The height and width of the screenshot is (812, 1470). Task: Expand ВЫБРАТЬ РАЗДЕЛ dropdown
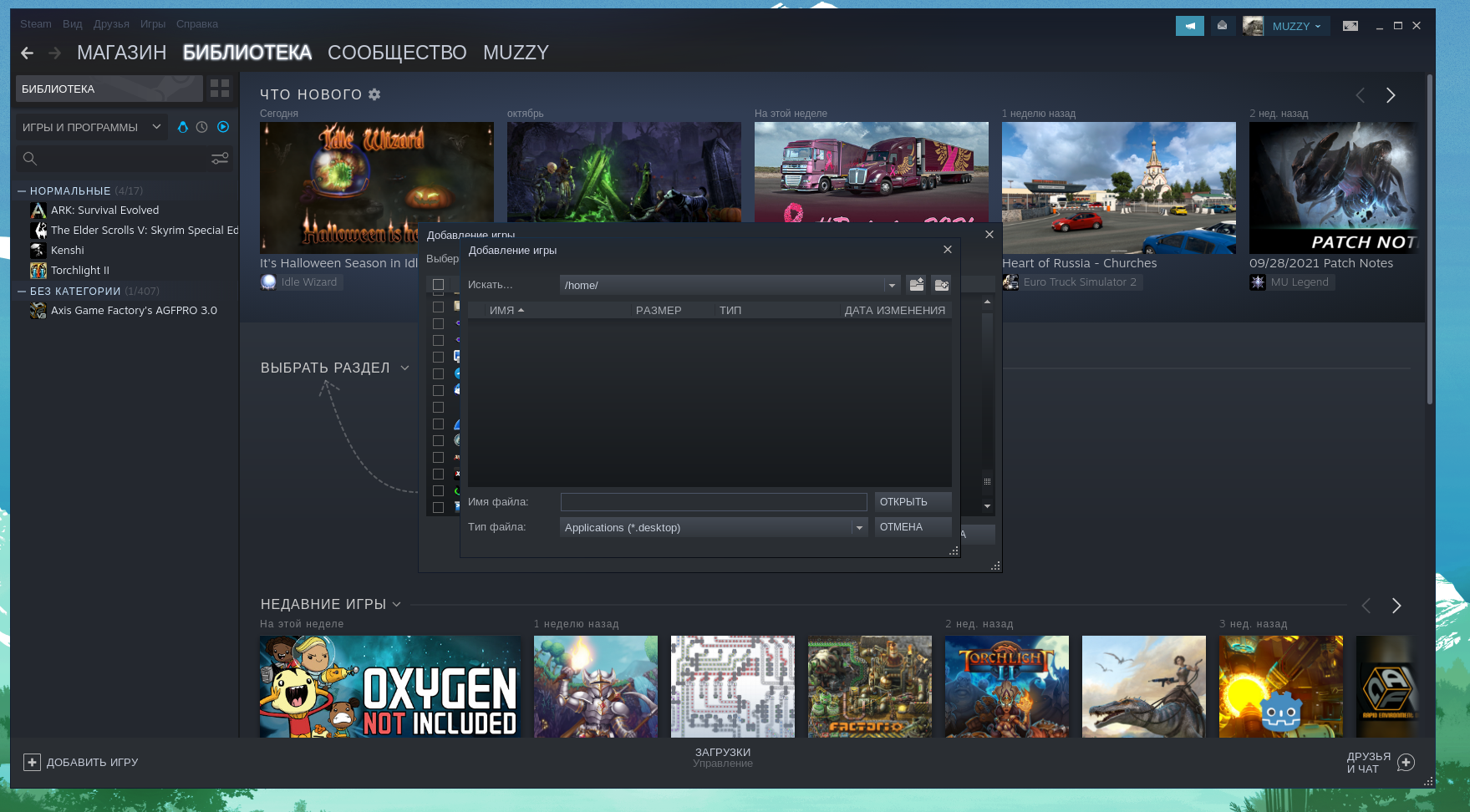(x=404, y=368)
